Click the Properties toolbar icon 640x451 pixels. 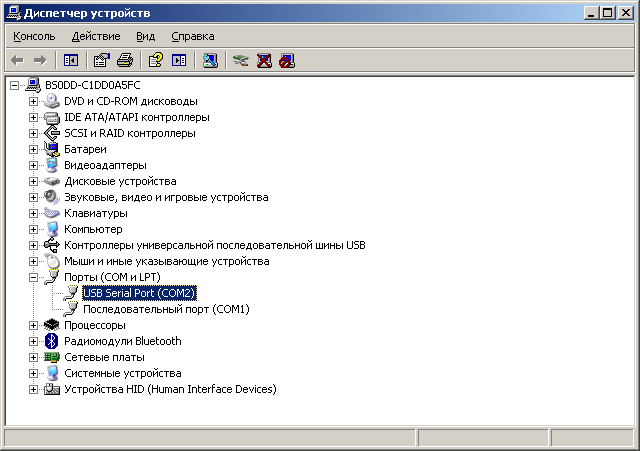click(x=102, y=61)
